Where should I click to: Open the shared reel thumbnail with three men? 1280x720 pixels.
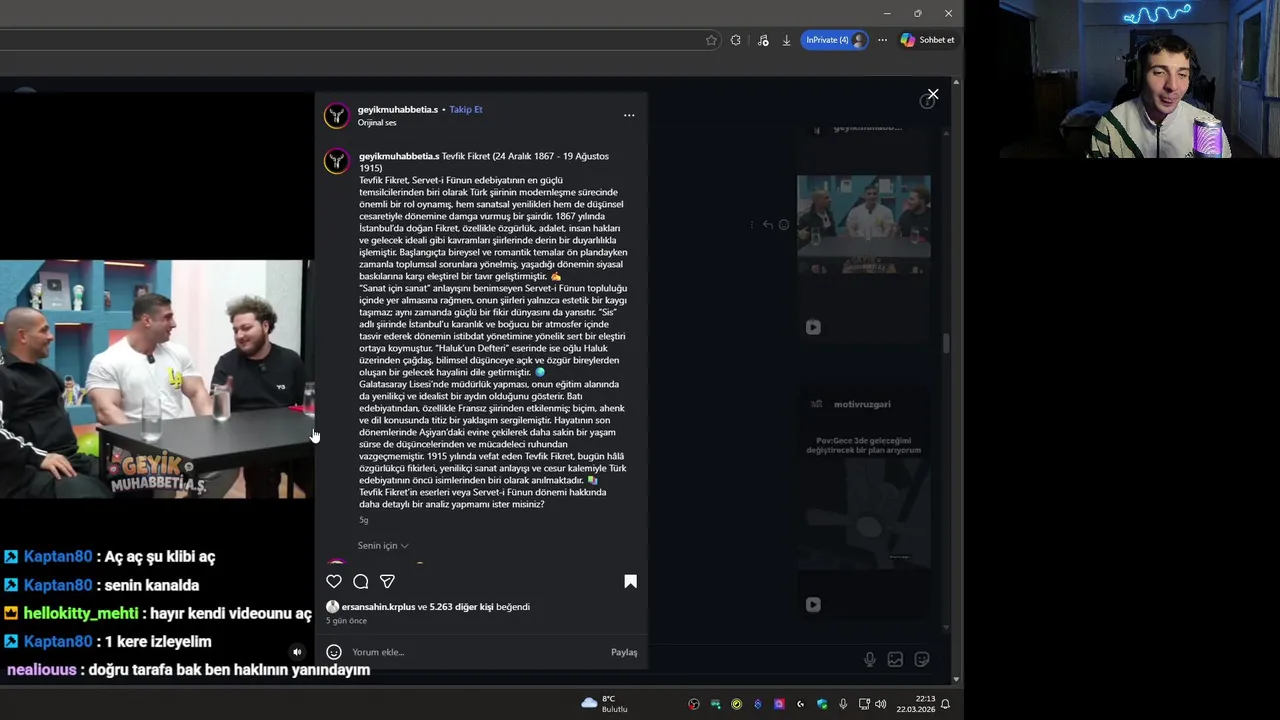863,225
